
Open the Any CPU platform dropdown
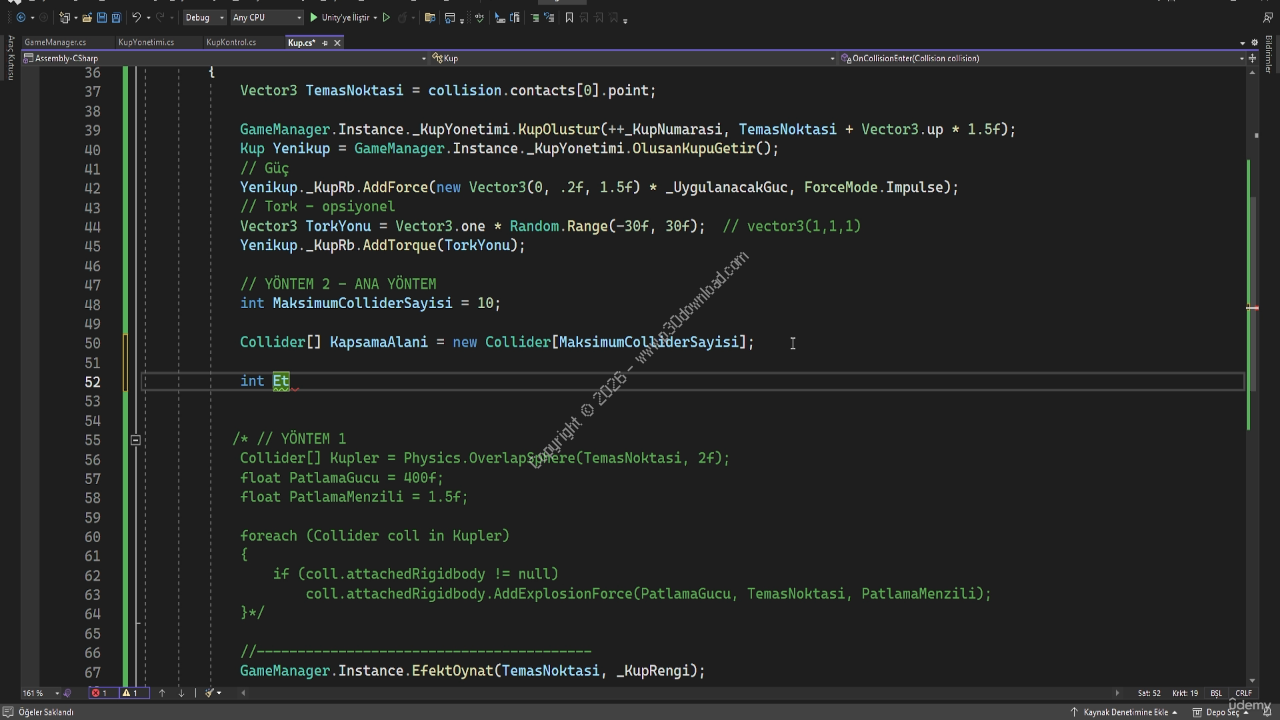[266, 17]
